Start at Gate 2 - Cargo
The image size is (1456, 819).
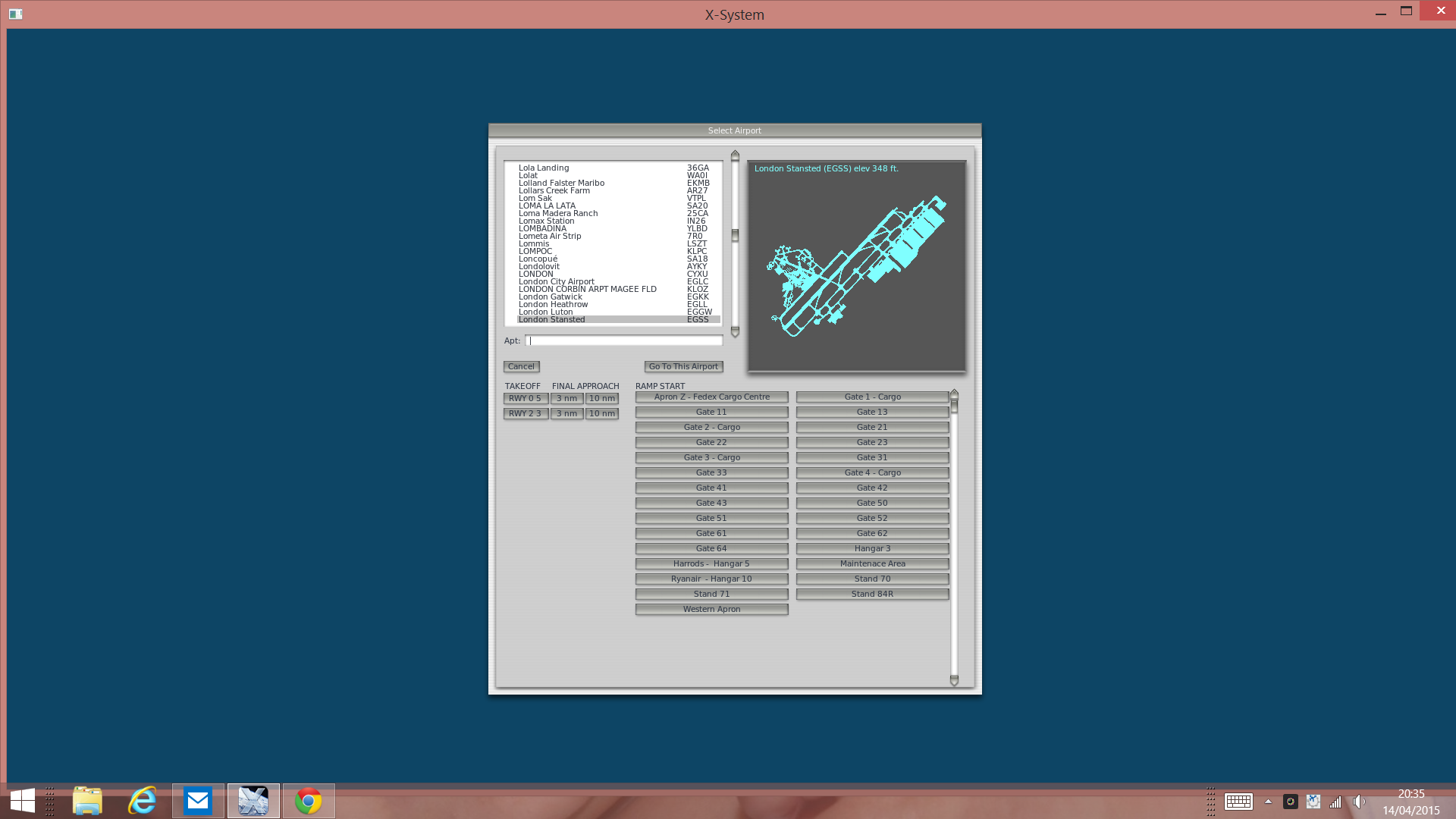712,427
